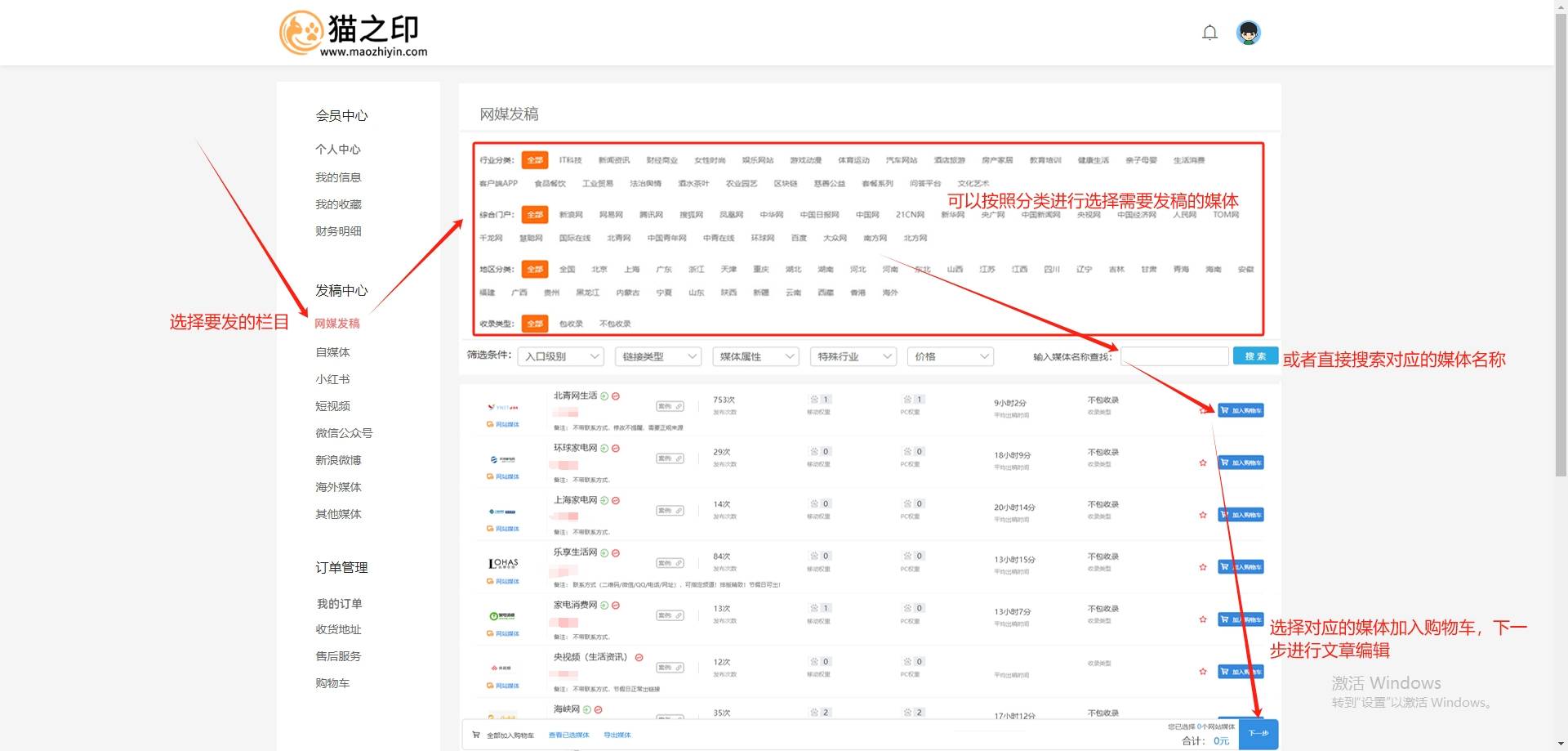Viewport: 1568px width, 751px height.
Task: Click the notification bell icon
Action: coord(1209,33)
